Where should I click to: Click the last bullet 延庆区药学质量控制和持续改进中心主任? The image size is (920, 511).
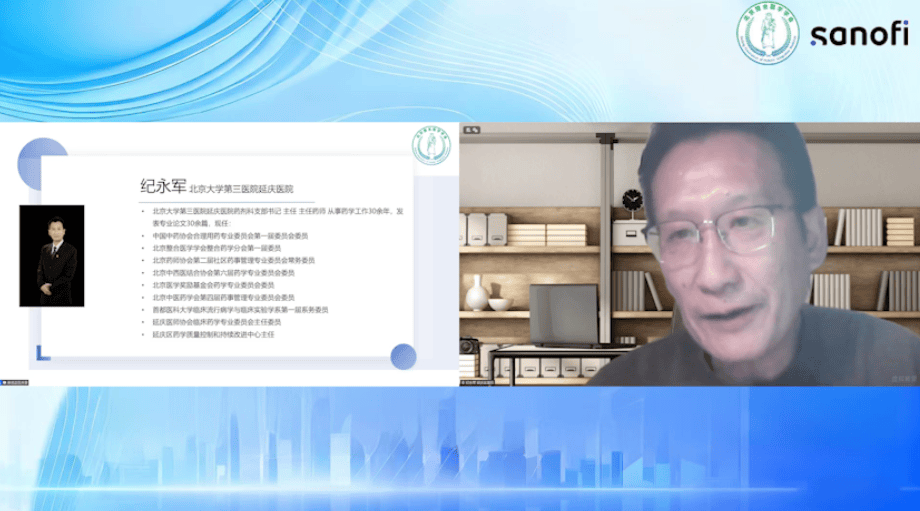pos(213,335)
